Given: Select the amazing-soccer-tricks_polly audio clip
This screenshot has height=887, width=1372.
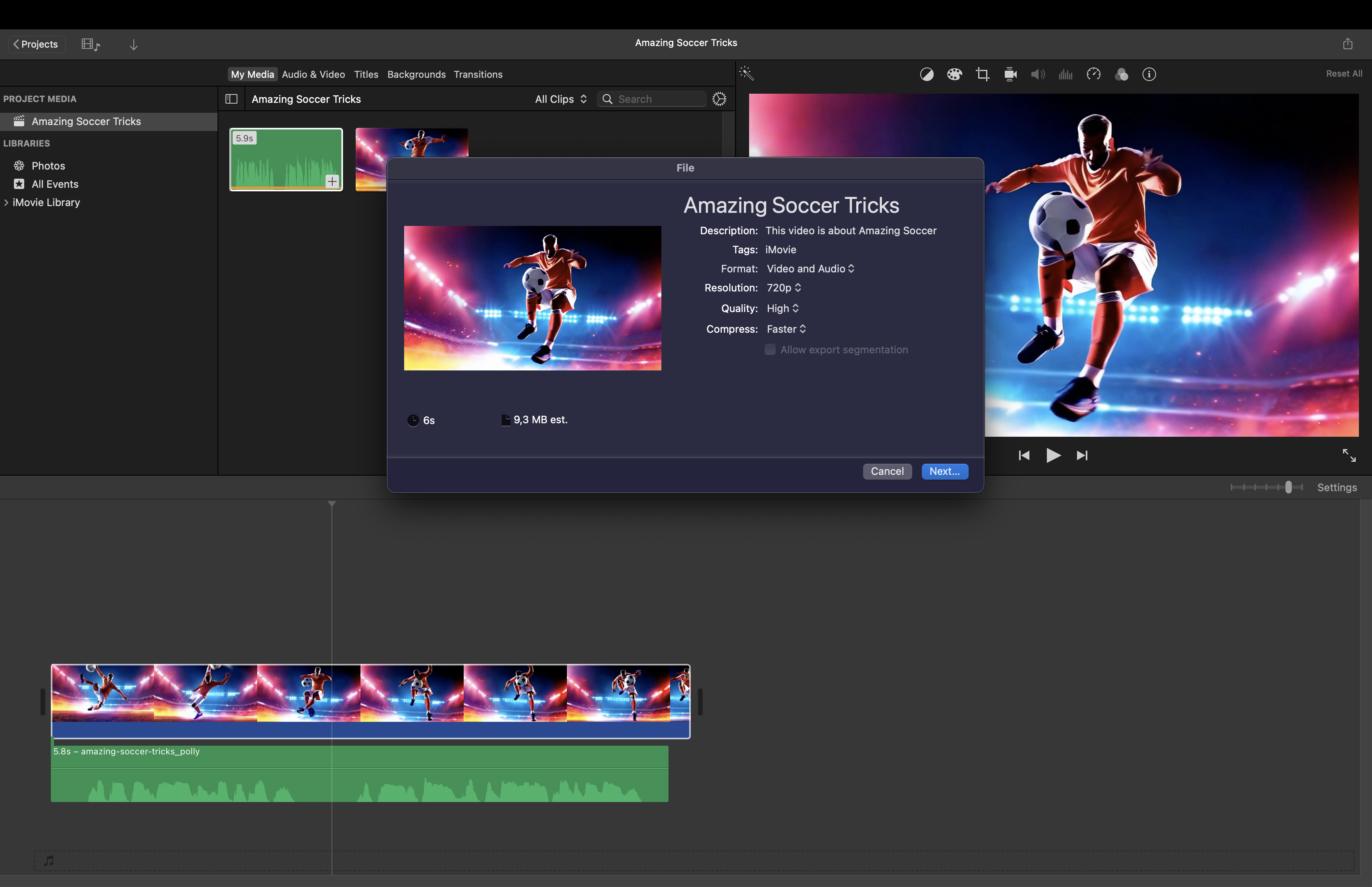Looking at the screenshot, I should (359, 773).
